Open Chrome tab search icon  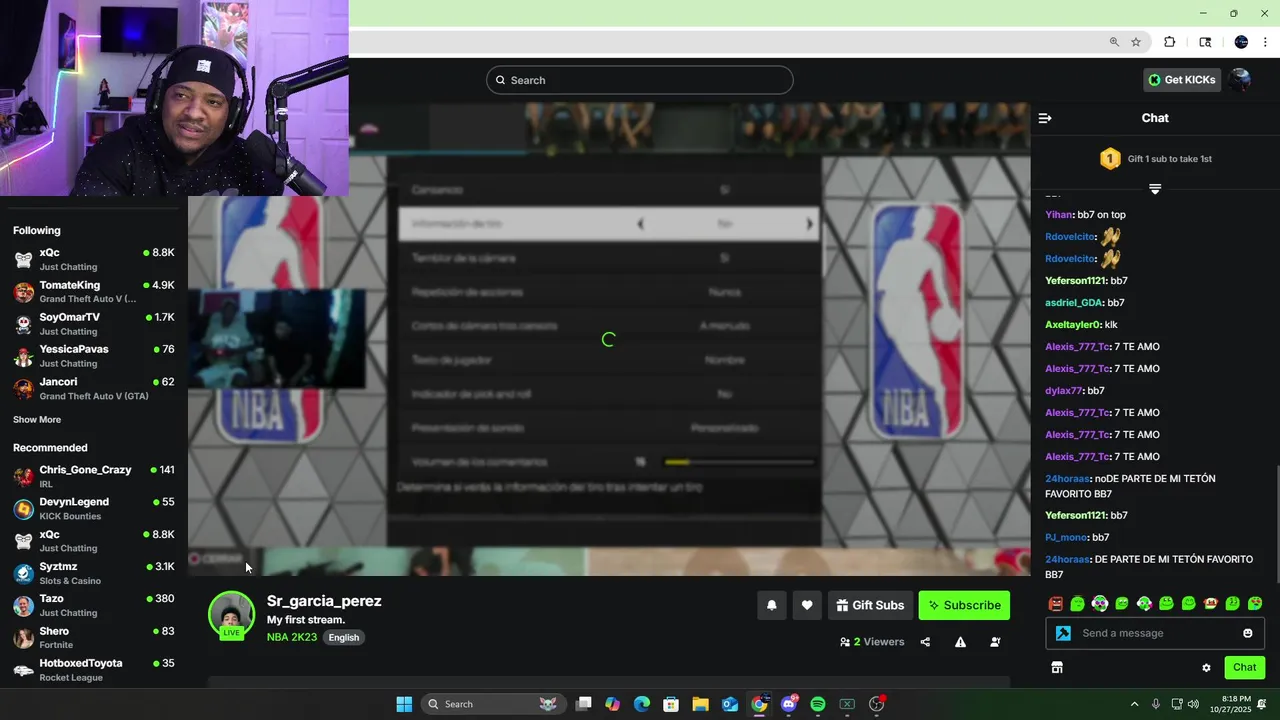coord(1205,42)
